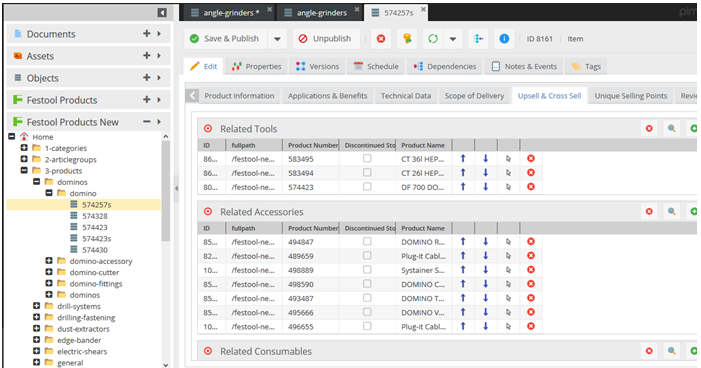
Task: Search in Related Consumables section
Action: [x=671, y=351]
